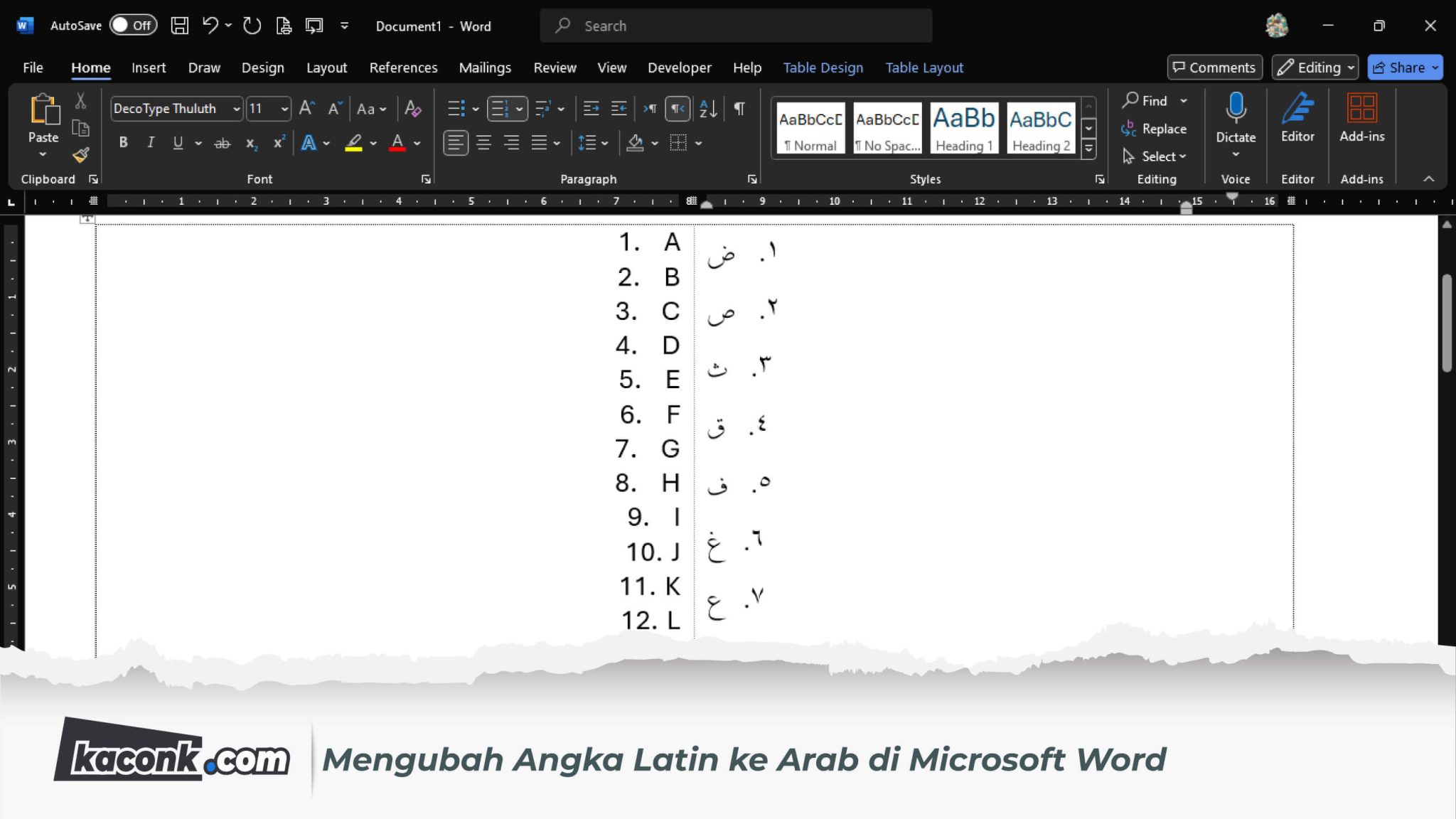
Task: Expand the text highlight color options
Action: coord(373,143)
